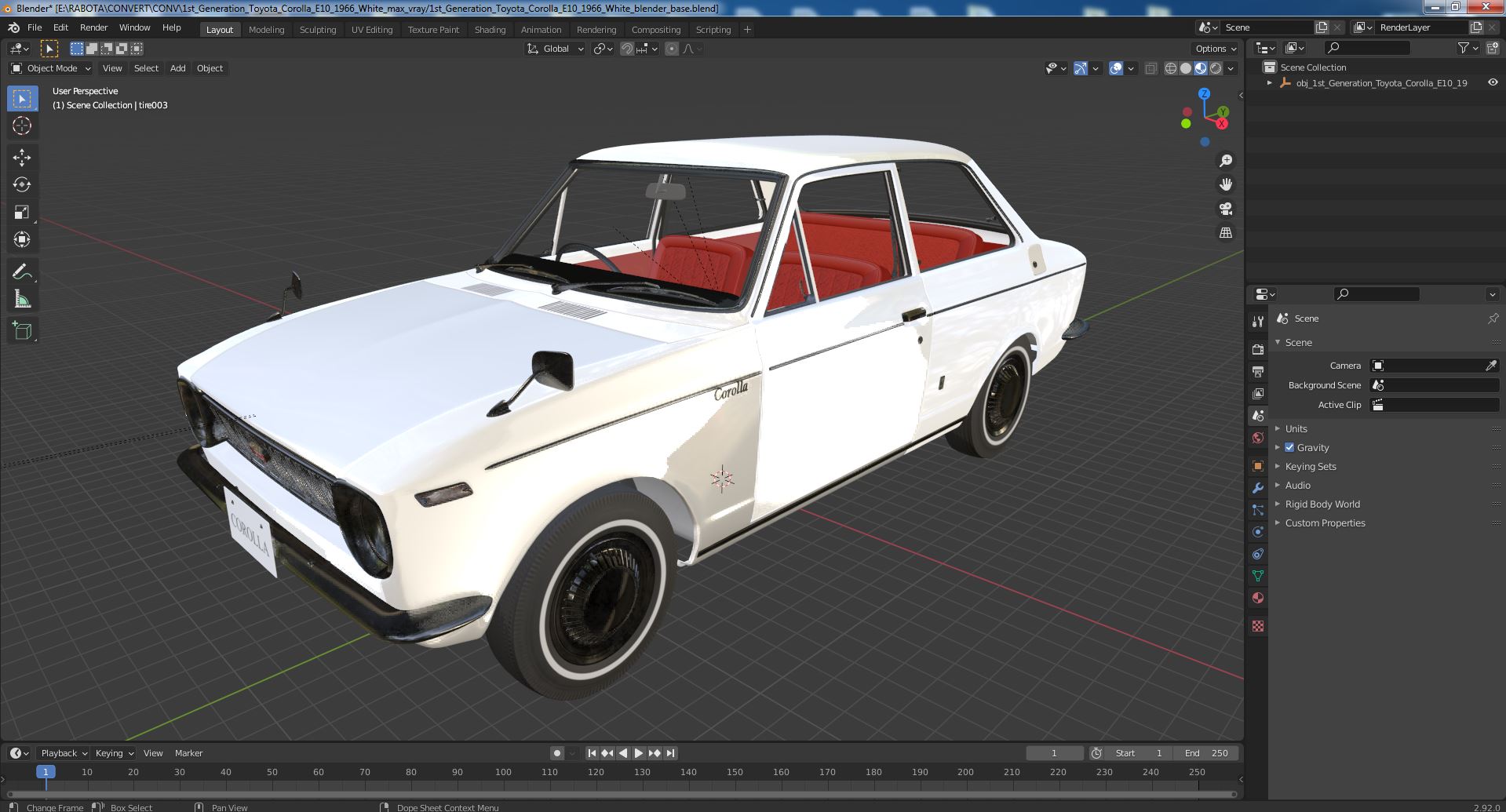Click the Blender logo menu icon
1506x812 pixels.
(13, 27)
